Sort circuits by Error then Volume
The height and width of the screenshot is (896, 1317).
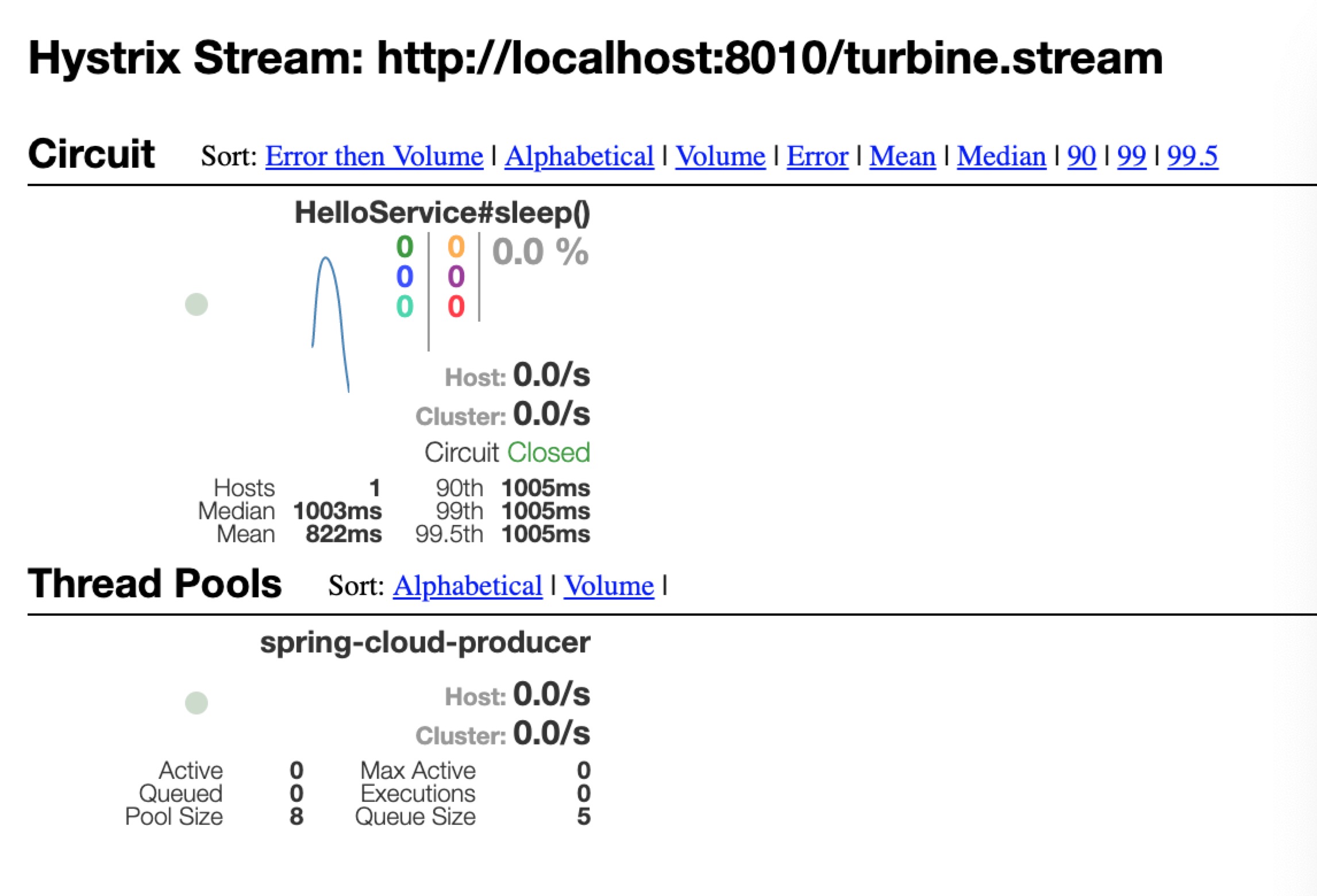click(374, 156)
